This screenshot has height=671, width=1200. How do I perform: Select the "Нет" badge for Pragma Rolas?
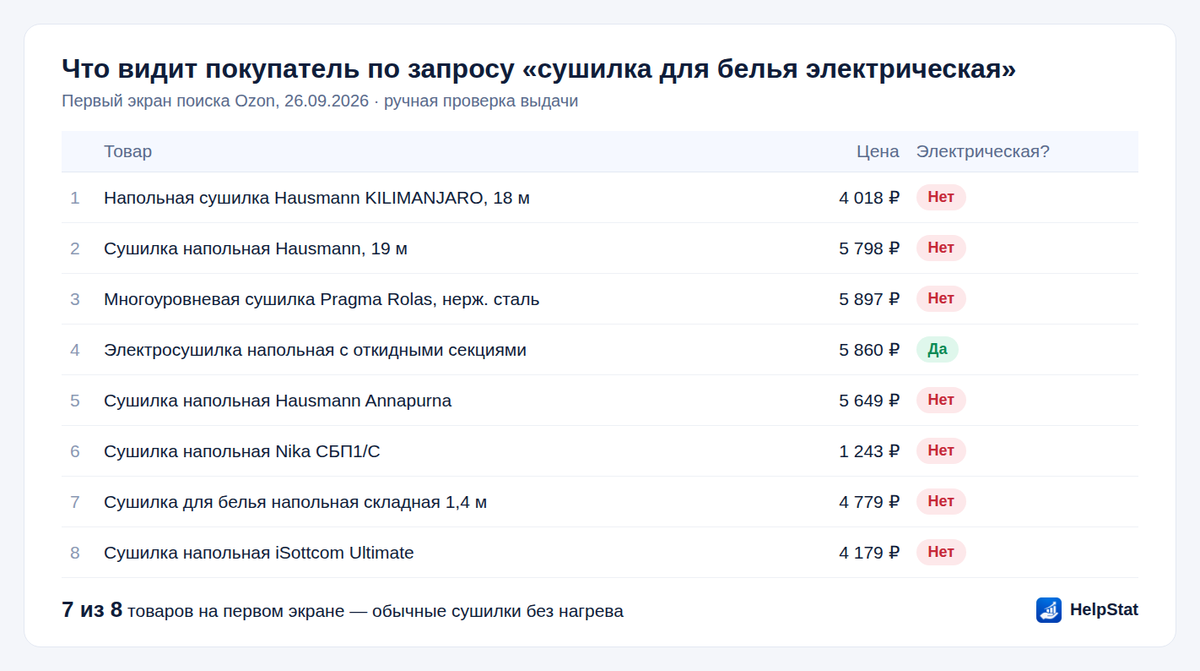coord(941,298)
